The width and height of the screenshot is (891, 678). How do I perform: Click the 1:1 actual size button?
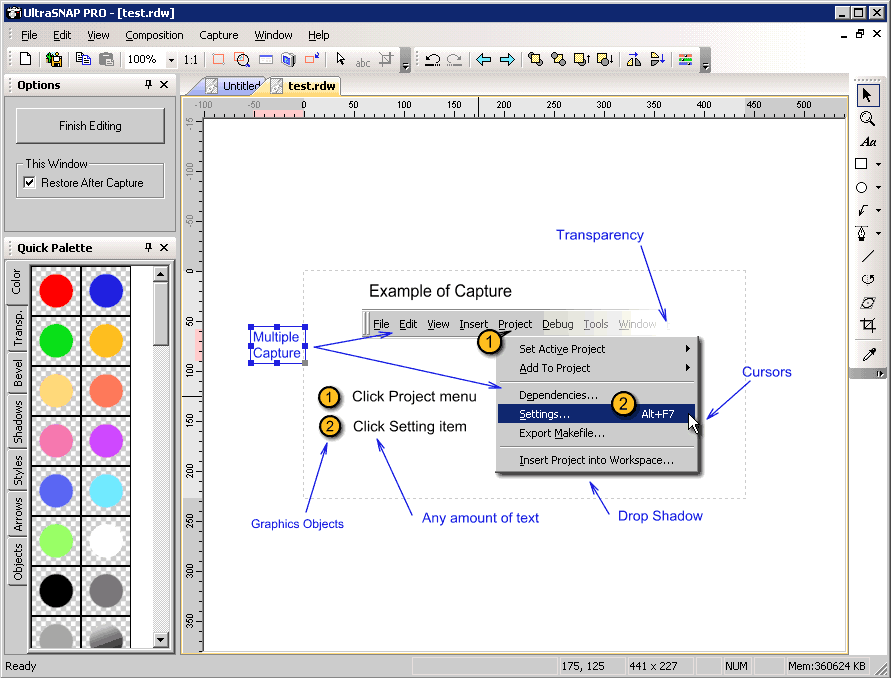point(191,60)
